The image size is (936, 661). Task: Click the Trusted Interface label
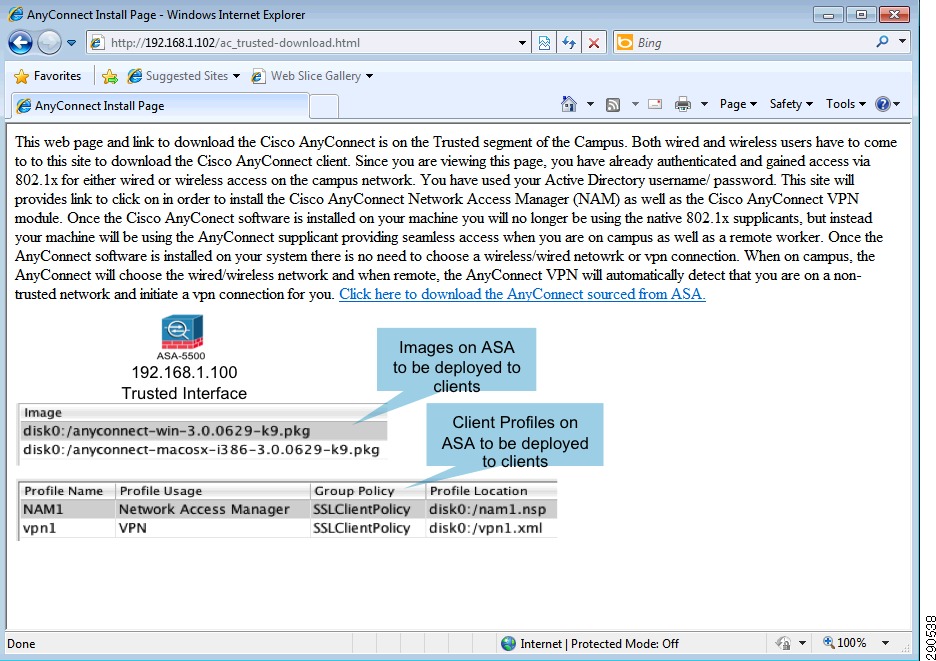coord(184,393)
